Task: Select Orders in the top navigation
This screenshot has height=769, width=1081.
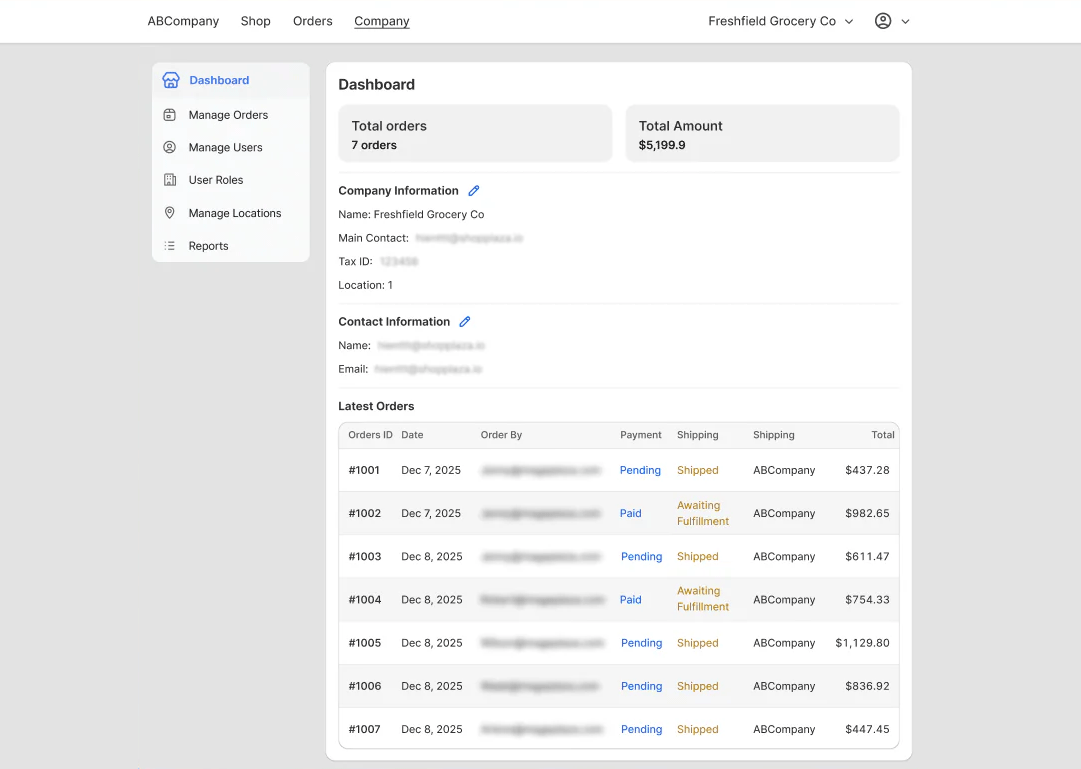Action: 312,20
